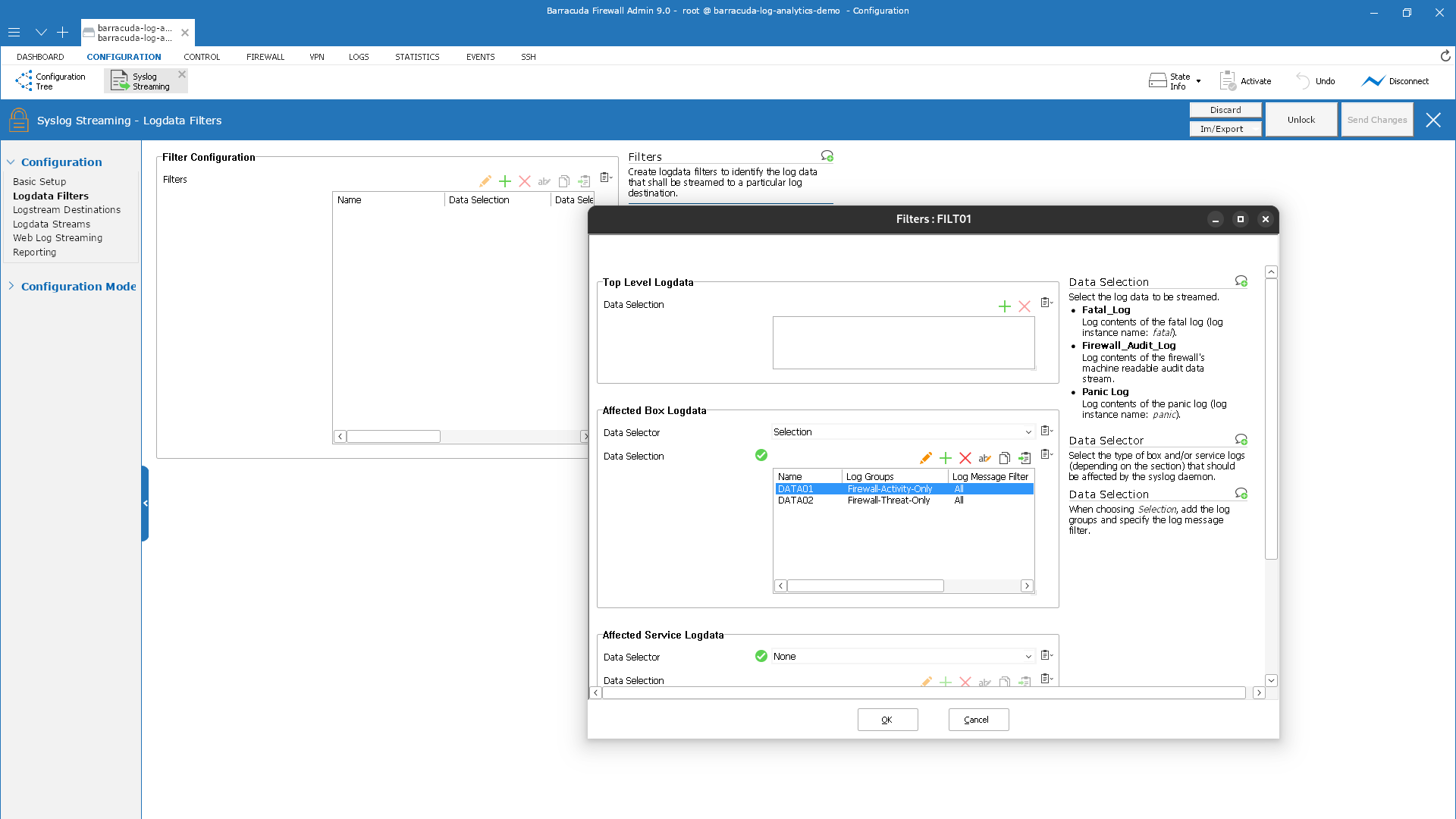The height and width of the screenshot is (819, 1456).
Task: Click the green plus icon in Filter Configuration
Action: (505, 181)
